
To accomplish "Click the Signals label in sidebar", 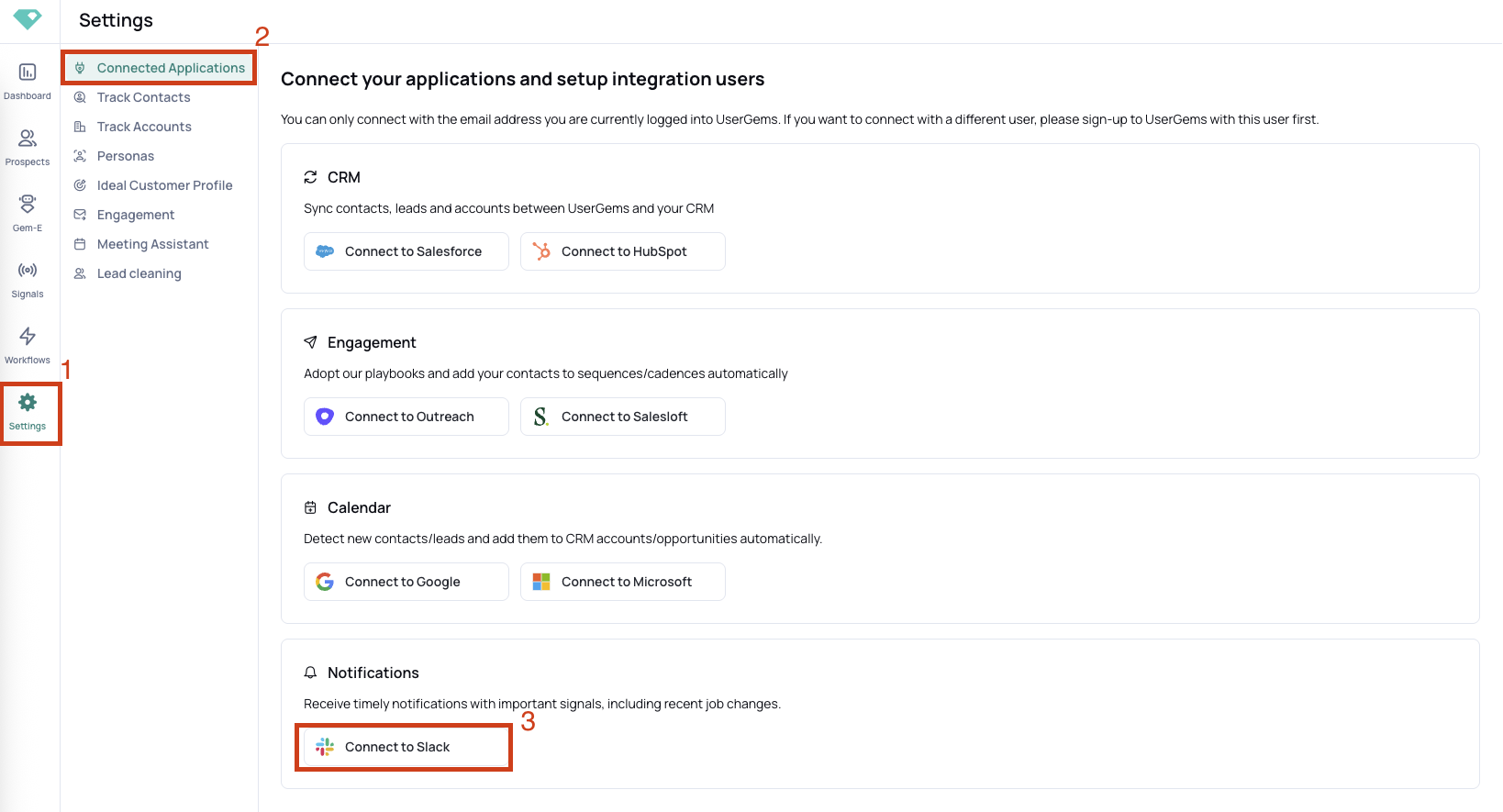I will tap(28, 295).
